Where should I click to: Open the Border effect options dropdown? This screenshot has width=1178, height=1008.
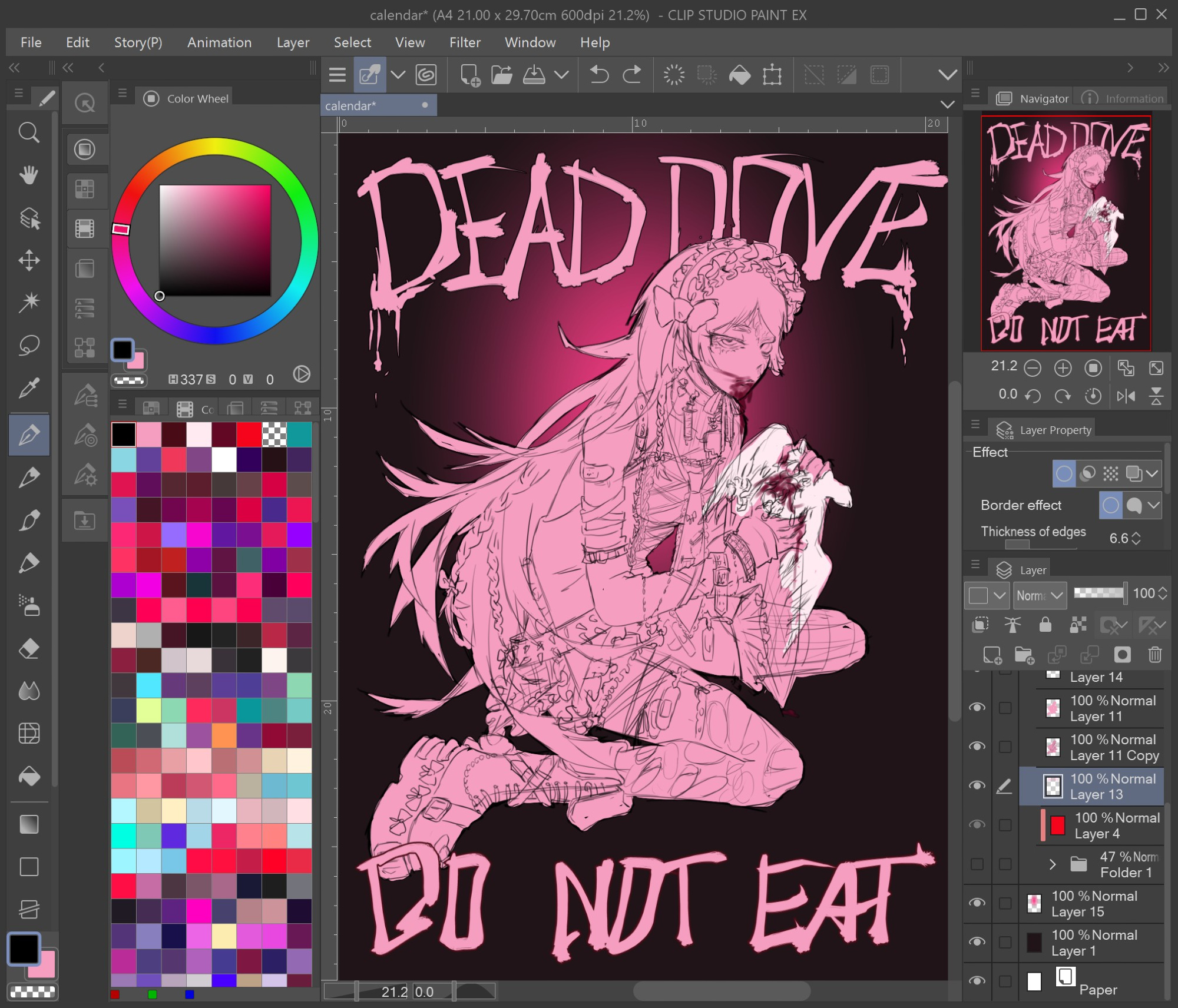pyautogui.click(x=1153, y=505)
